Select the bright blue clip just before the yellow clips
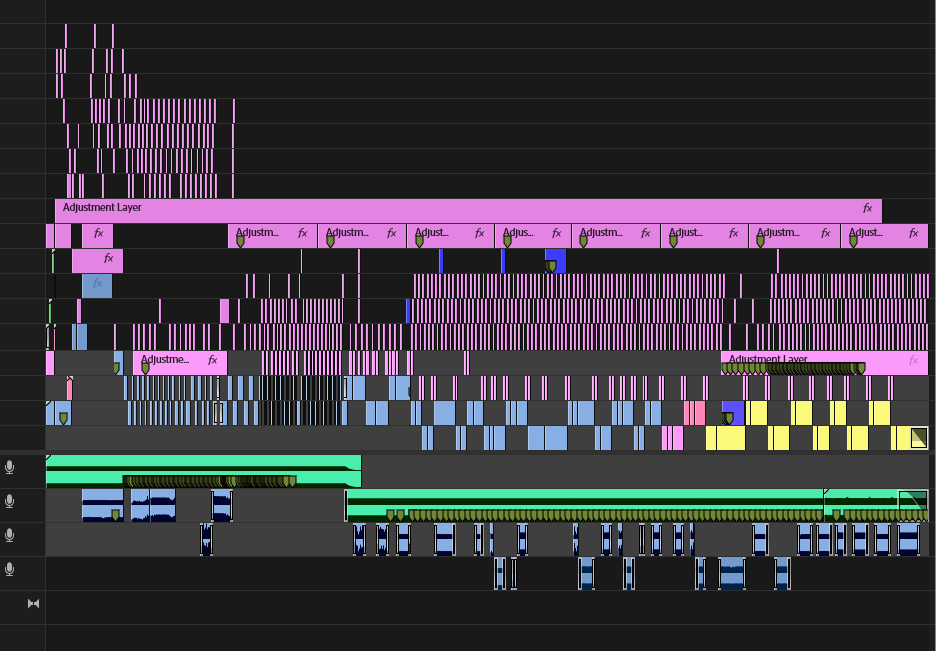The height and width of the screenshot is (651, 936). tap(733, 413)
